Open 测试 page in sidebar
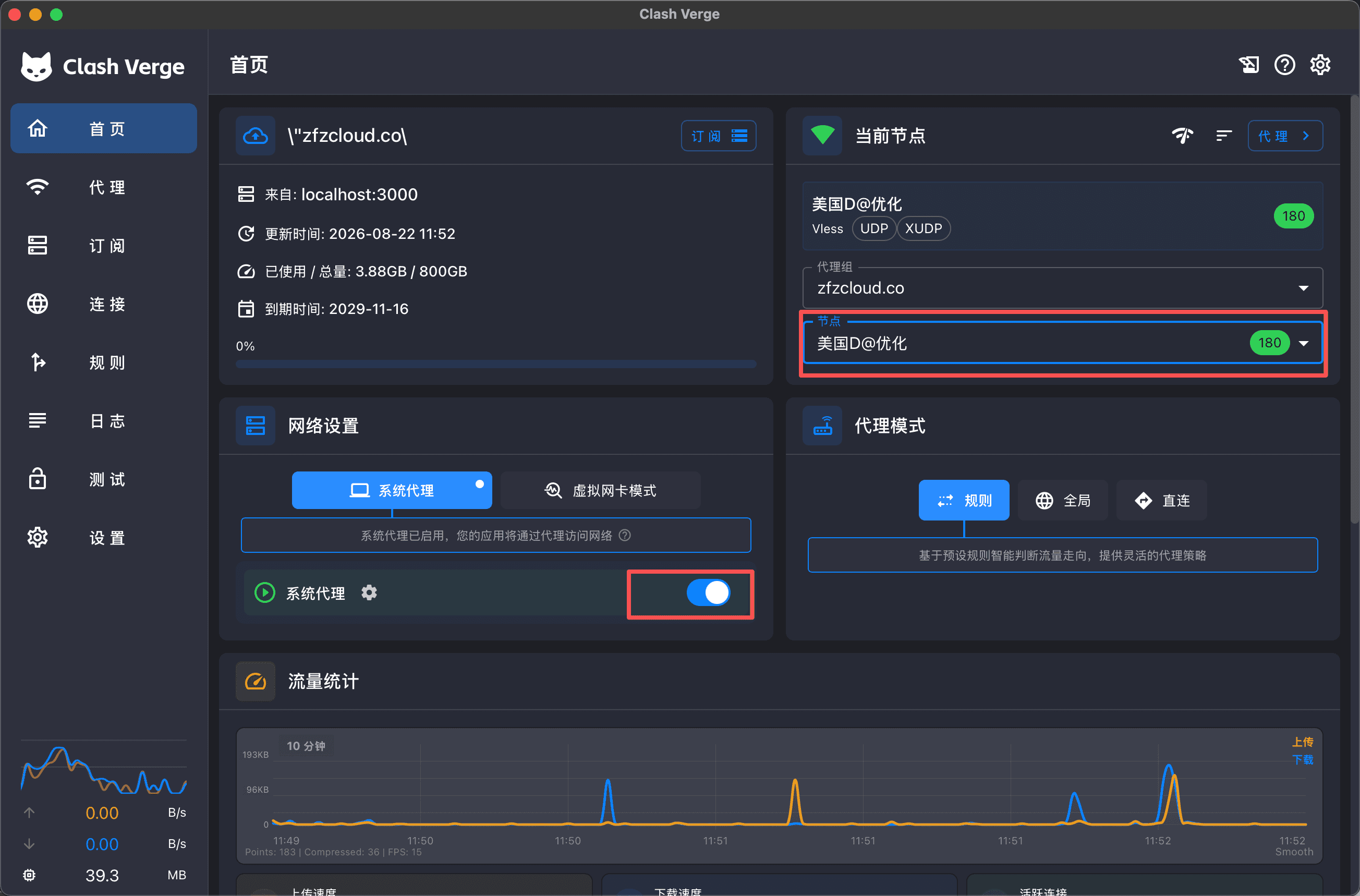Image resolution: width=1360 pixels, height=896 pixels. [x=103, y=479]
